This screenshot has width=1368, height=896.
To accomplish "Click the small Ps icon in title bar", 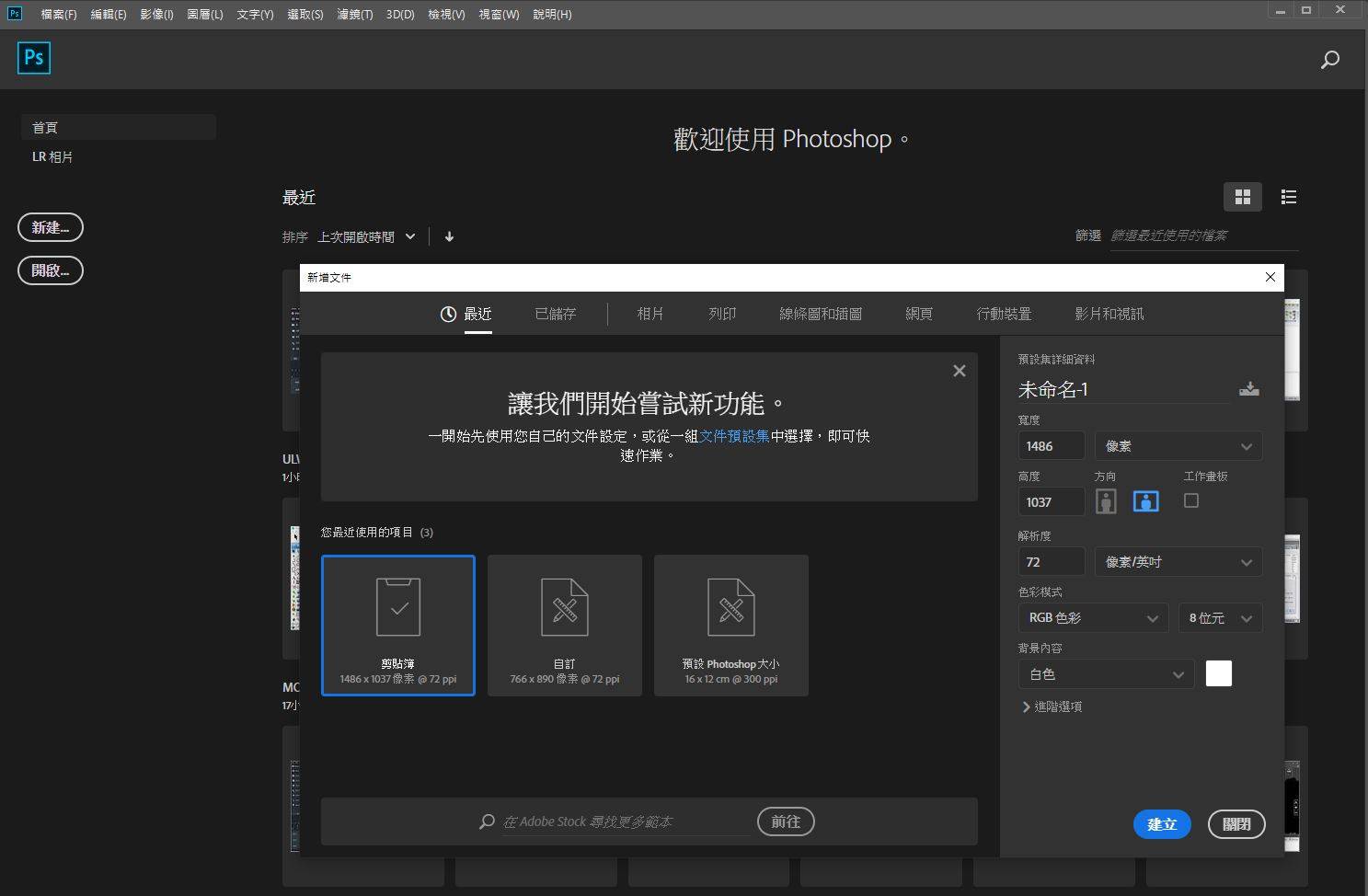I will (x=15, y=13).
